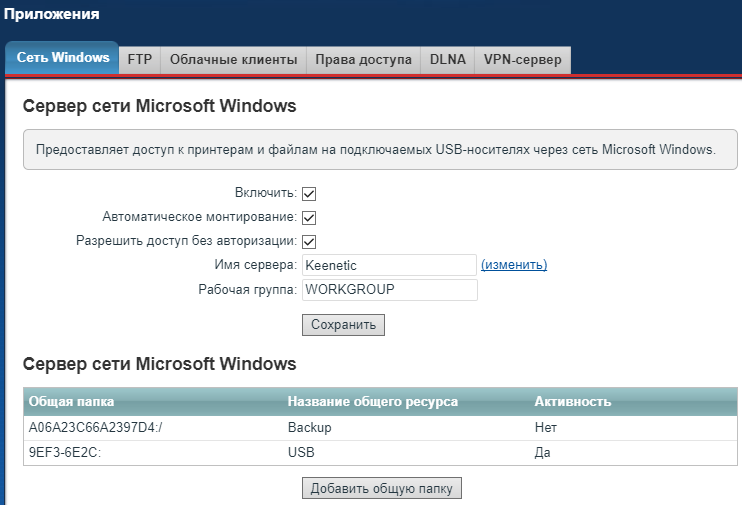Go to Облачные клиенты tab

point(233,60)
